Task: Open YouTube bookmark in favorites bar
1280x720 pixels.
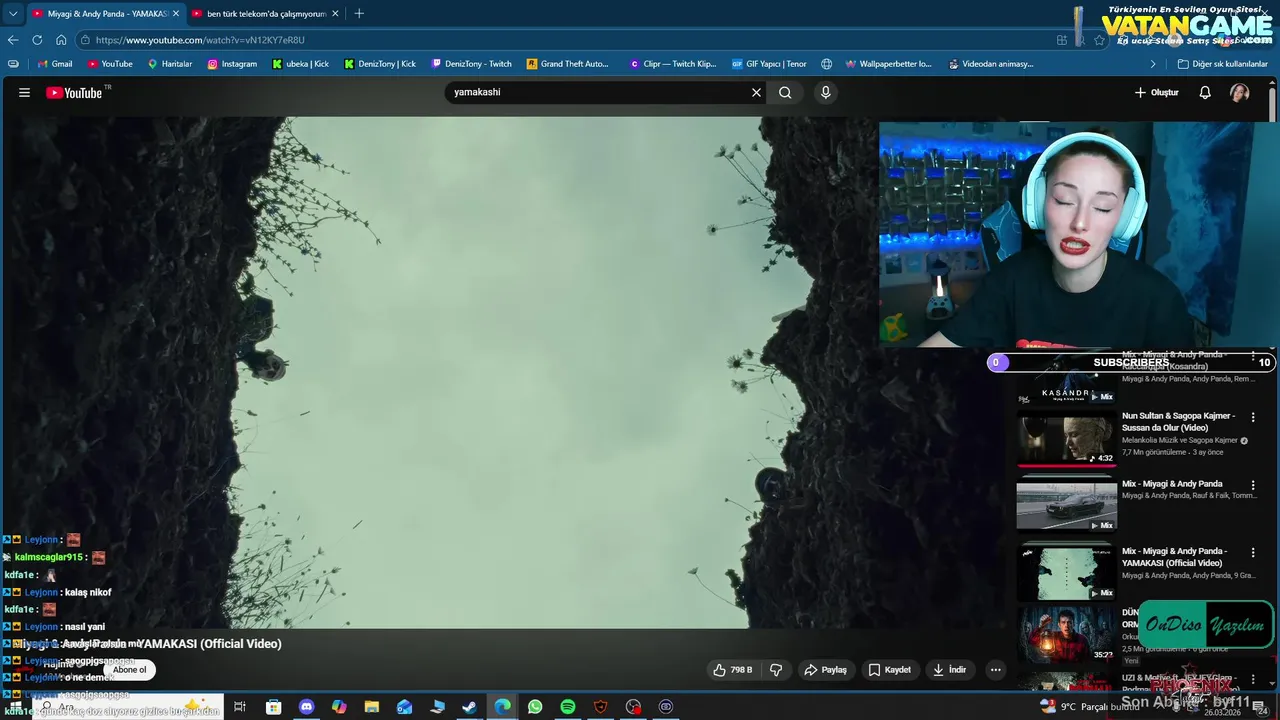Action: tap(110, 64)
